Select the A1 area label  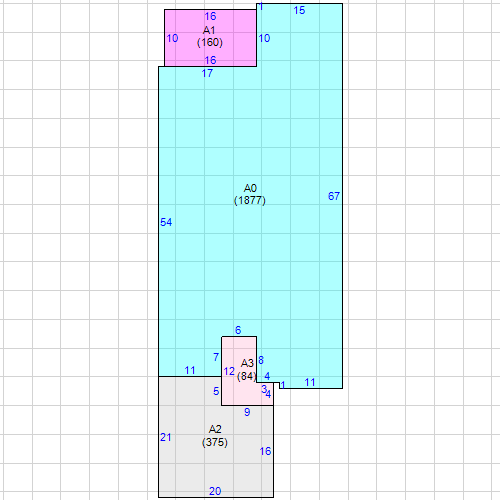click(209, 30)
